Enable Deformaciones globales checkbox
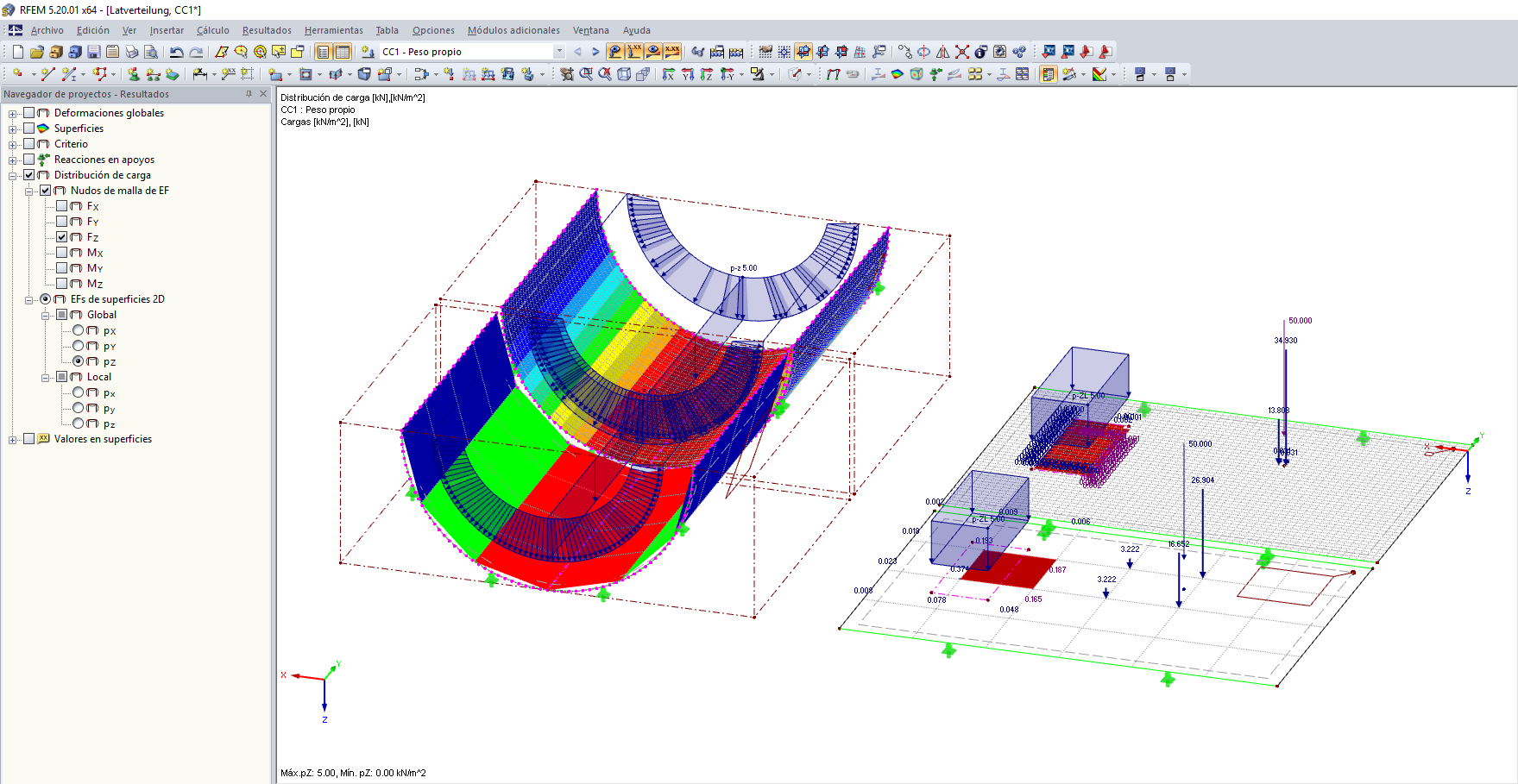This screenshot has height=784, width=1518. point(29,113)
